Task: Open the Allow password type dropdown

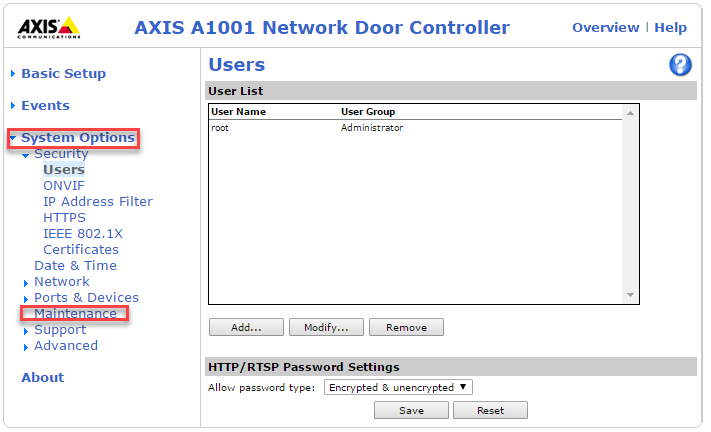Action: (x=398, y=387)
